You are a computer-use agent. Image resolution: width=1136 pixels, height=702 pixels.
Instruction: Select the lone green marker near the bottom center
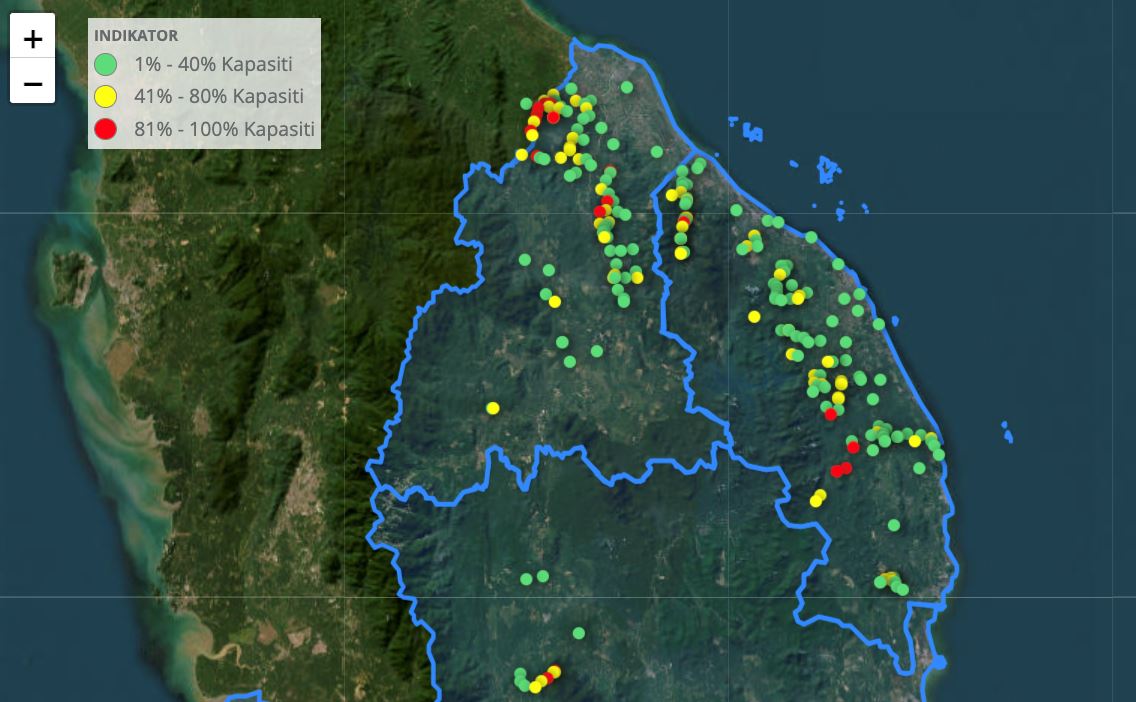pyautogui.click(x=578, y=633)
